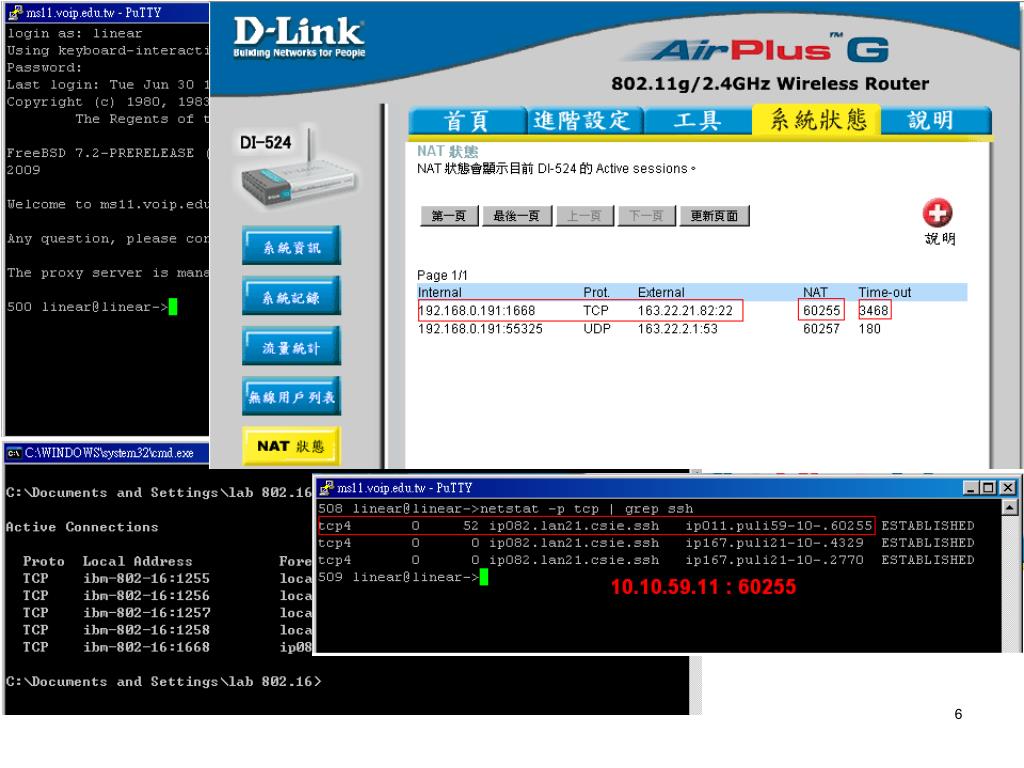The width and height of the screenshot is (1024, 768).
Task: Click ibm-802-16:1668 row in cmd window
Action: coord(160,647)
